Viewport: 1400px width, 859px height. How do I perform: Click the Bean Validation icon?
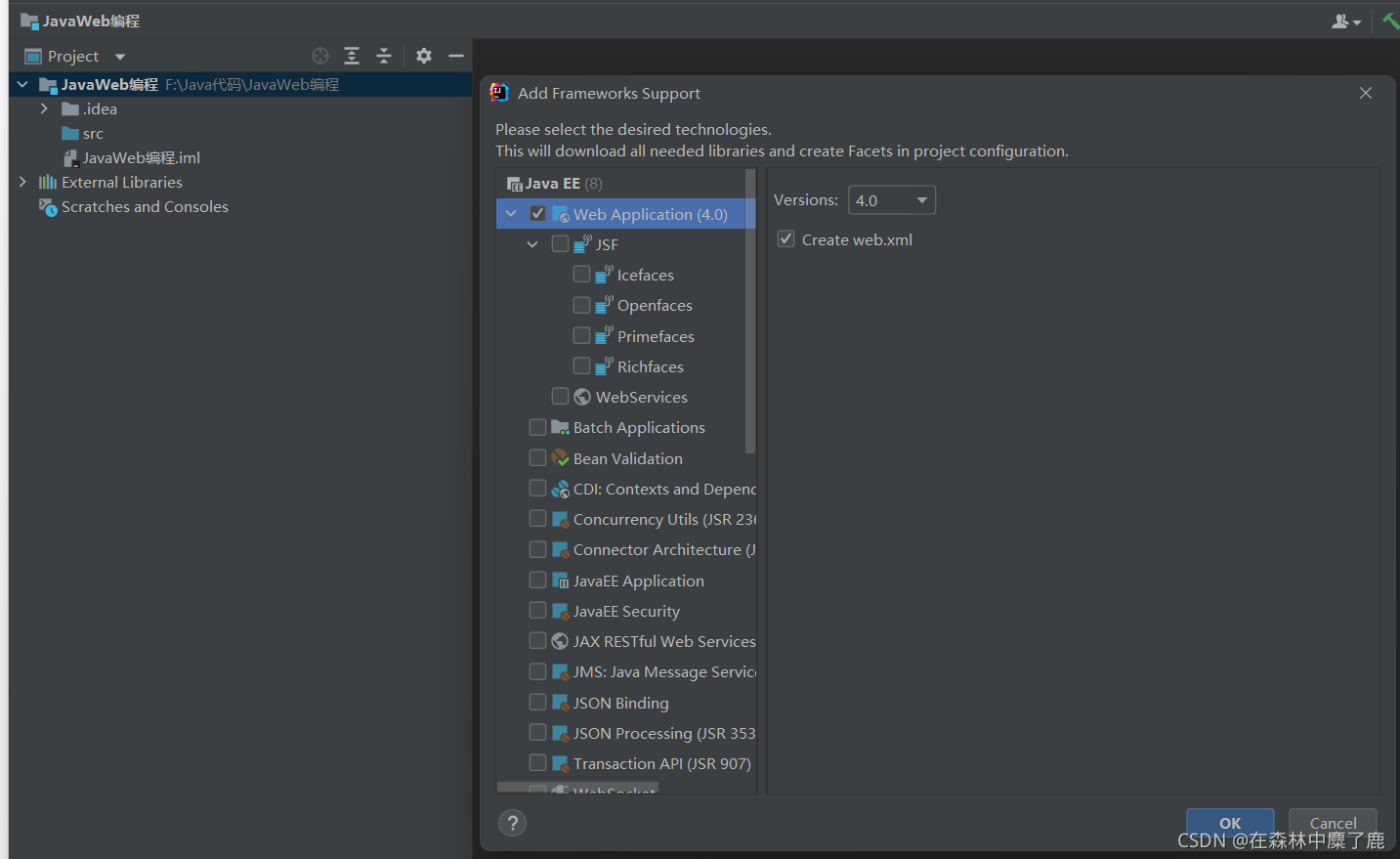[561, 457]
